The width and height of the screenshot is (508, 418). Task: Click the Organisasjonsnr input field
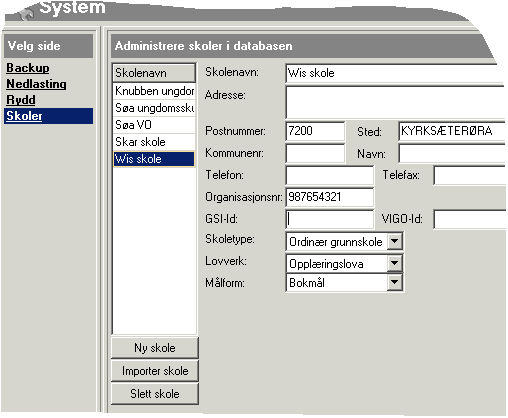pos(330,197)
